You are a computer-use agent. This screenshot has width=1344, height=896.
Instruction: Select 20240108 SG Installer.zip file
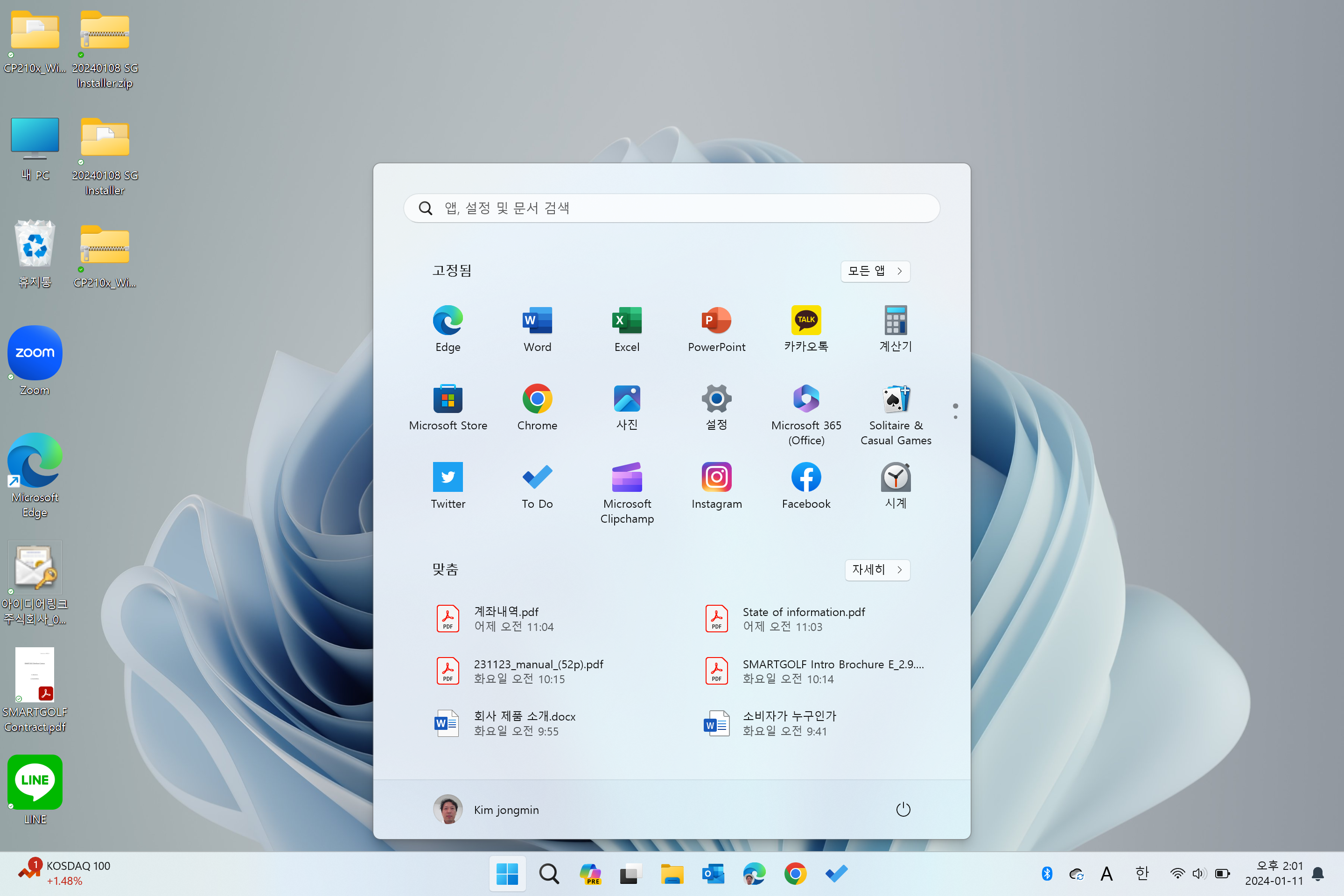(x=105, y=49)
